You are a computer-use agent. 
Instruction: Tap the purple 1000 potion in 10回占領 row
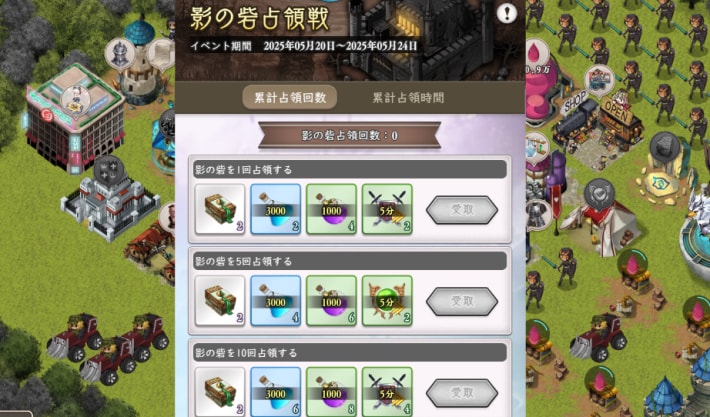331,392
